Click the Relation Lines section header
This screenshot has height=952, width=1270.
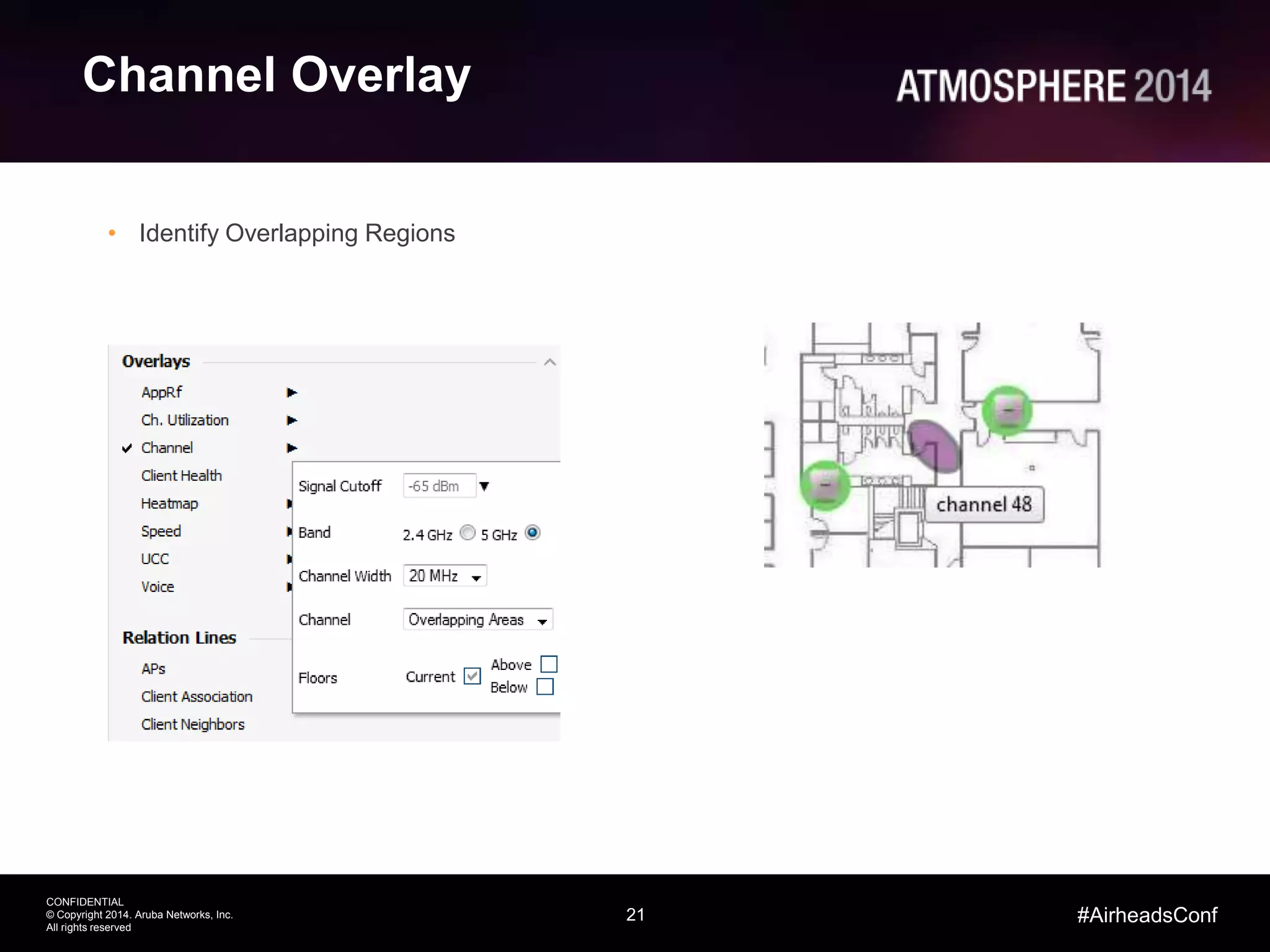click(179, 638)
